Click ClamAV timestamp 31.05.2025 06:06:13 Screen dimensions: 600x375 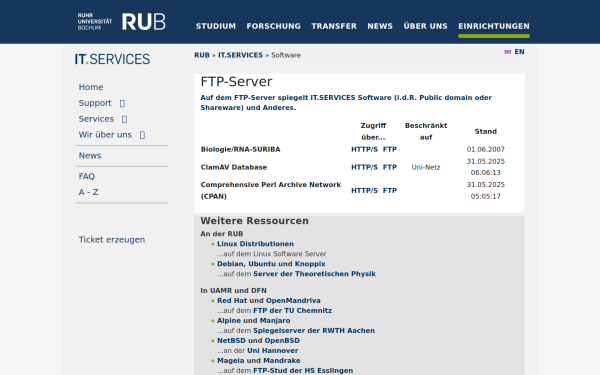click(x=486, y=167)
